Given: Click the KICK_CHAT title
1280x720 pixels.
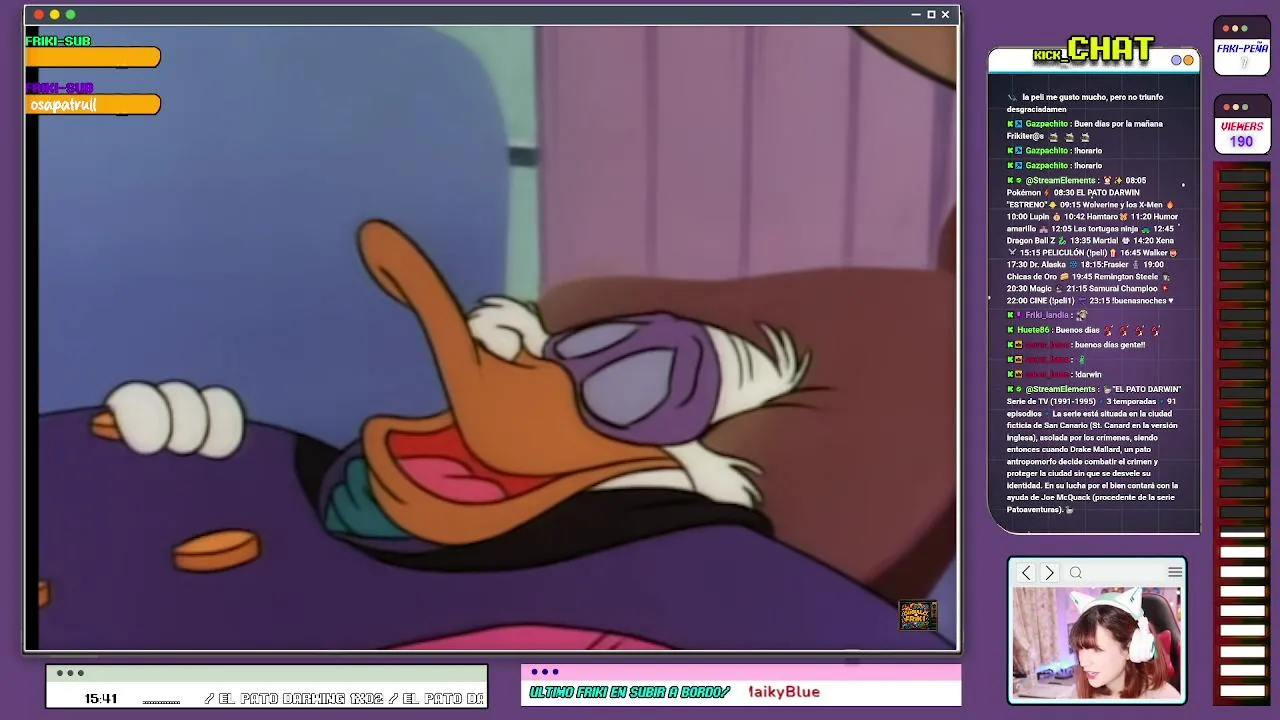Looking at the screenshot, I should (1093, 49).
